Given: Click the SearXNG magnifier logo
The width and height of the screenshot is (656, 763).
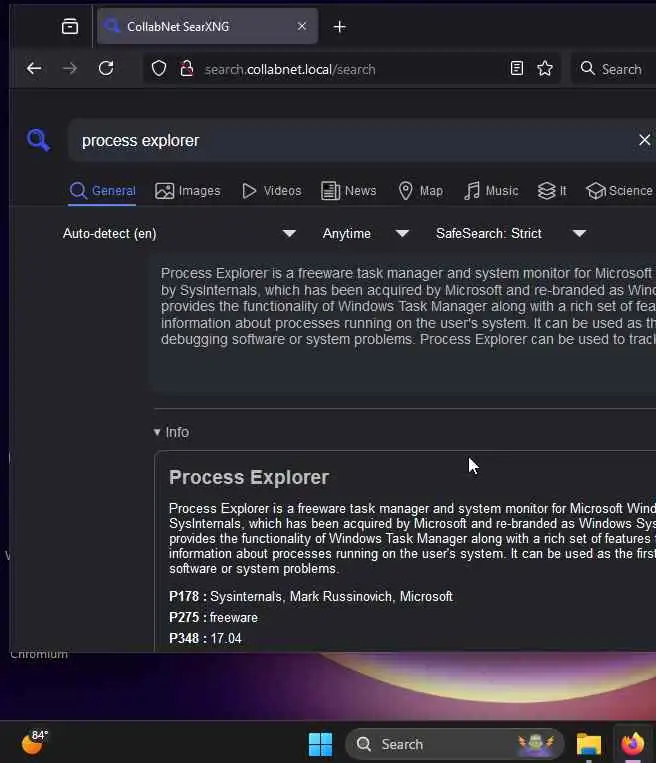Looking at the screenshot, I should [x=38, y=140].
